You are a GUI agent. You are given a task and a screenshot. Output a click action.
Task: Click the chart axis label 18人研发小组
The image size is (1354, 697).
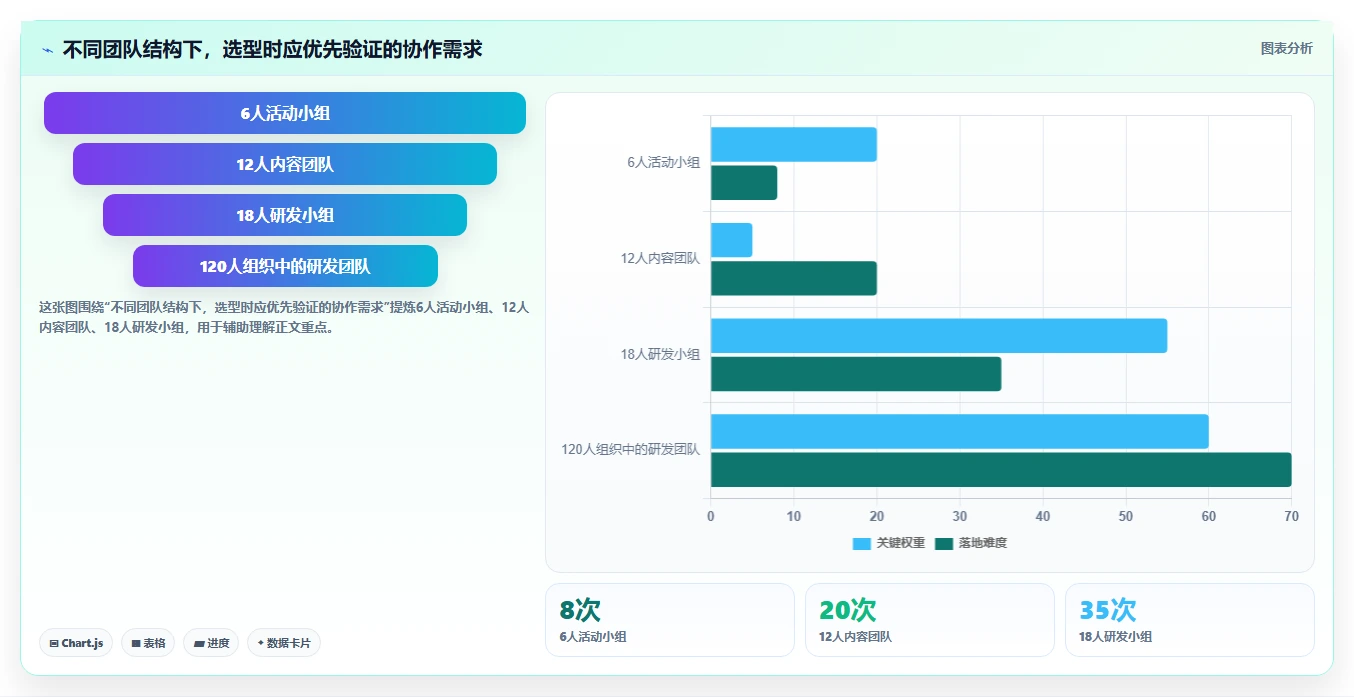click(x=660, y=354)
